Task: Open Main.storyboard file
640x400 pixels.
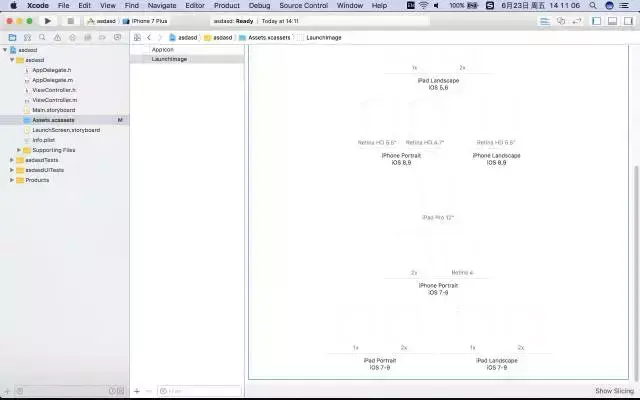Action: point(54,110)
